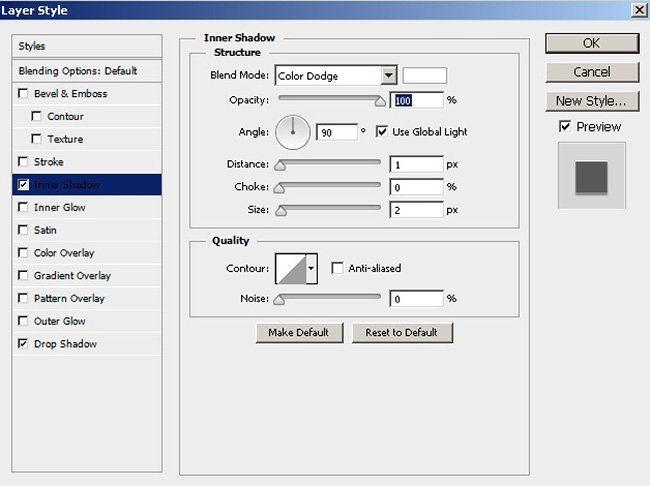Click Reset to Default button
Screen dimensions: 650x486
point(402,333)
